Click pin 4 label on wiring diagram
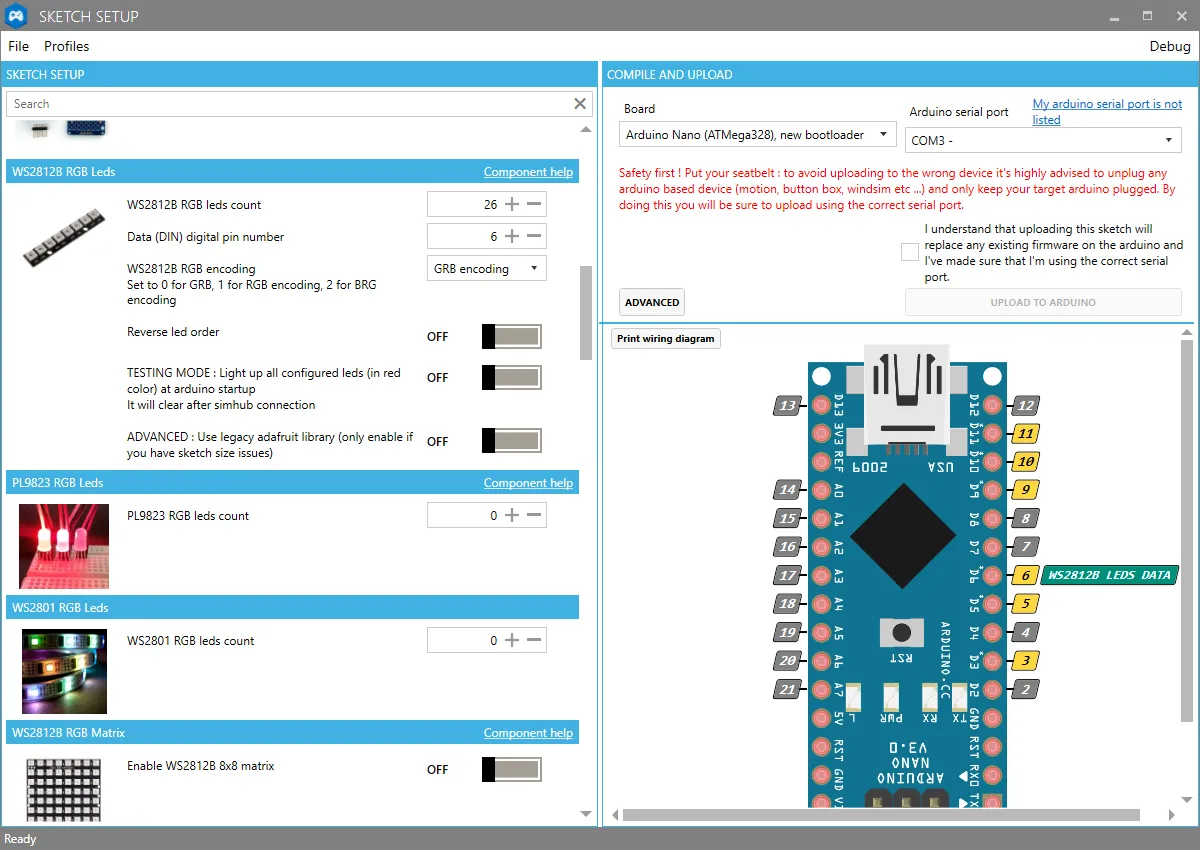The image size is (1200, 850). coord(1025,632)
